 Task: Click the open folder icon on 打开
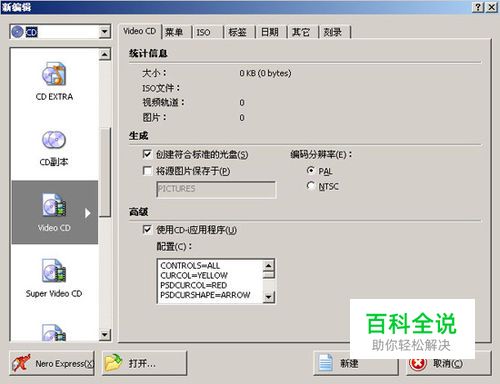click(x=113, y=363)
